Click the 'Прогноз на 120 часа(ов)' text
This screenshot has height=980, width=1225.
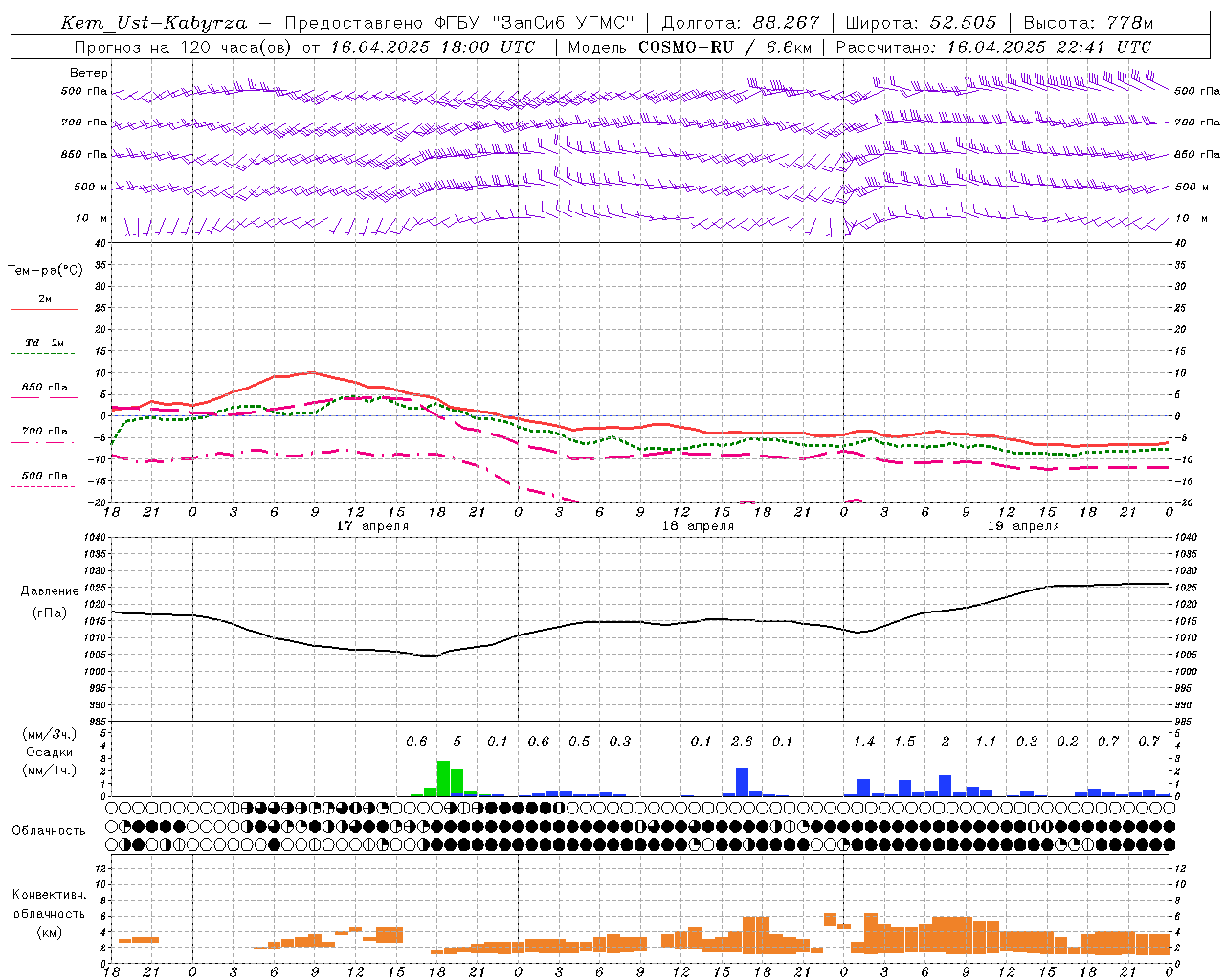184,47
